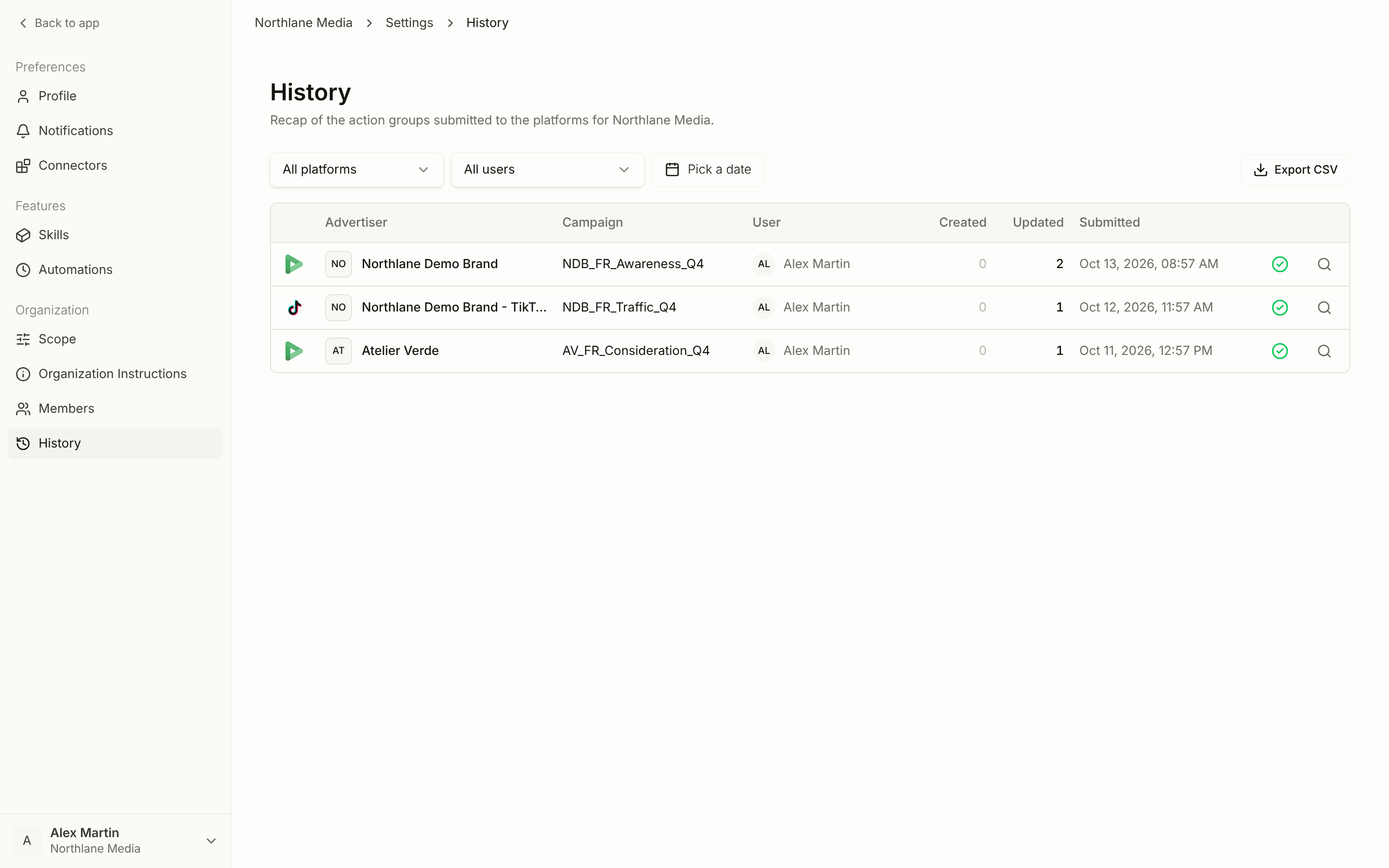Image resolution: width=1389 pixels, height=868 pixels.
Task: Click campaign AV_FR_Consideration_Q4
Action: click(635, 351)
